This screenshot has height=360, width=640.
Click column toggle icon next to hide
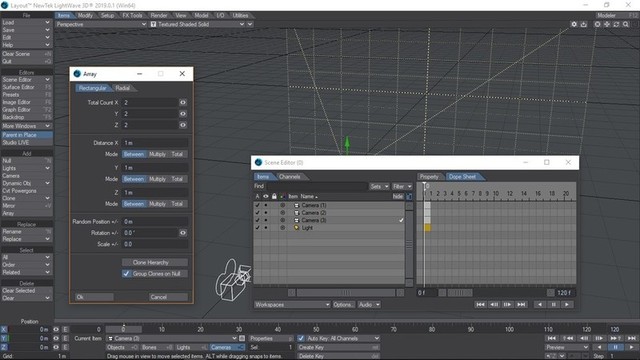tap(409, 196)
